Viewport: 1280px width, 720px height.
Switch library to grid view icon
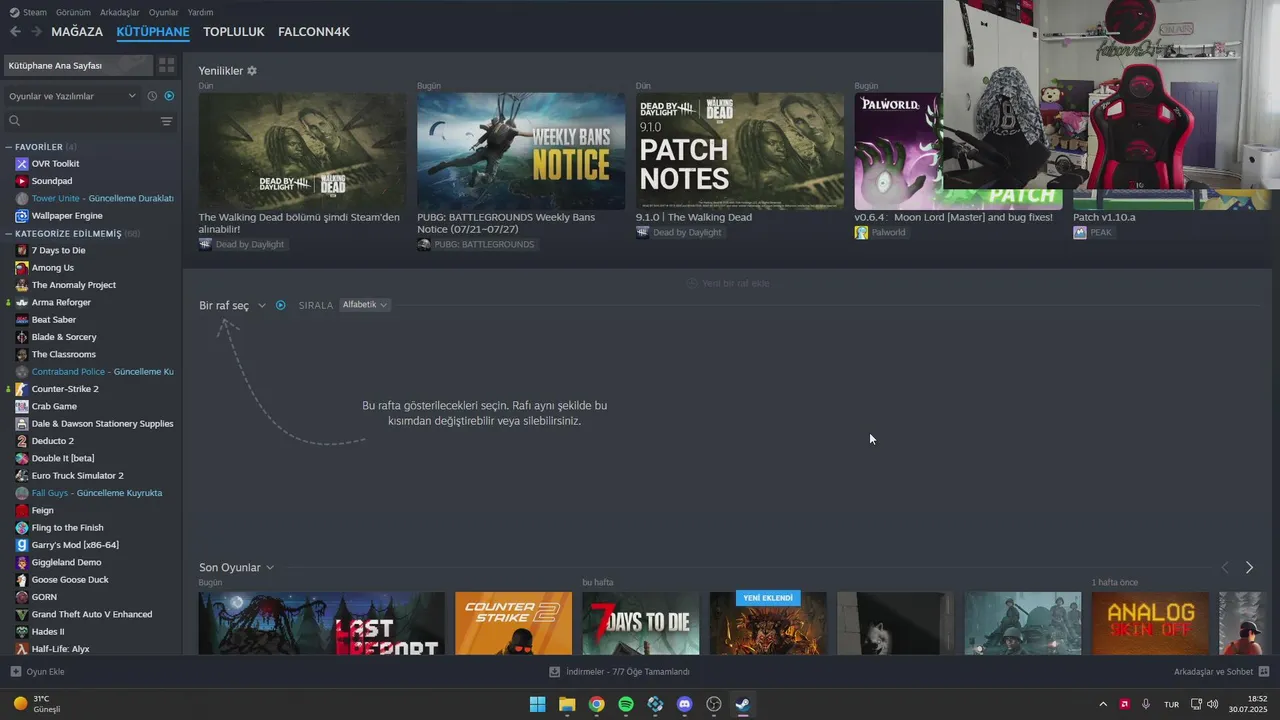click(x=166, y=65)
